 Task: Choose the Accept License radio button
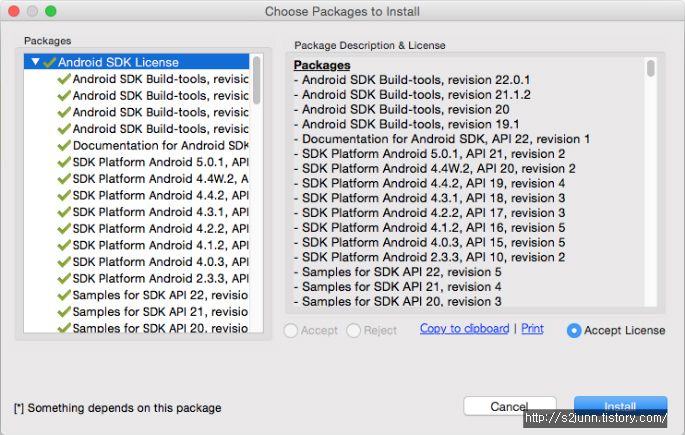coord(574,331)
